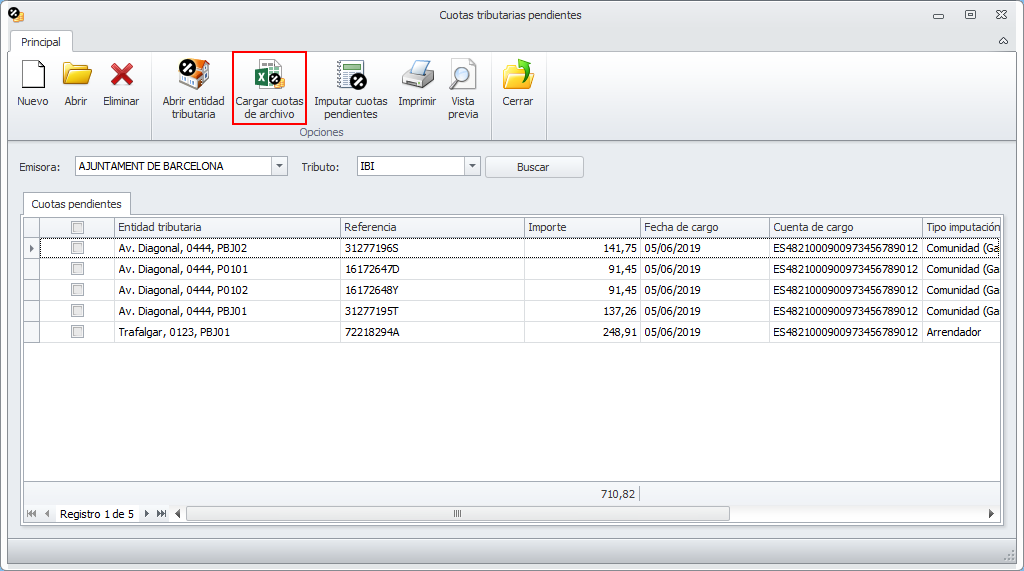Click the scrollbar right arrow
Image resolution: width=1024 pixels, height=571 pixels.
pos(991,514)
